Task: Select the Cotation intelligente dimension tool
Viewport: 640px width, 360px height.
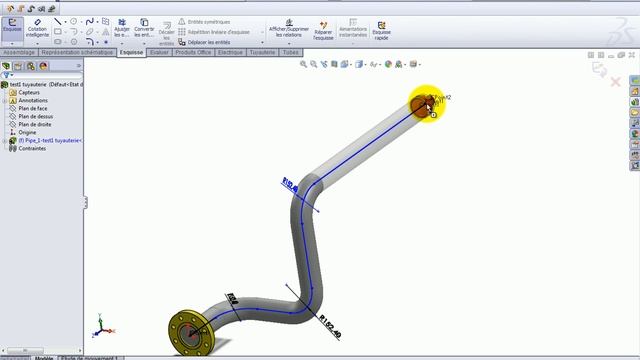Action: 37,29
